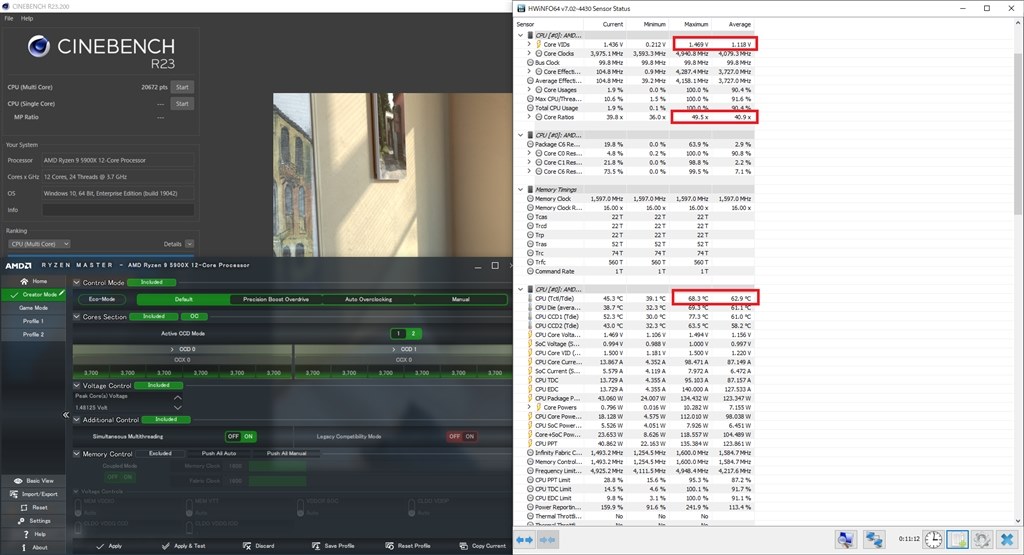This screenshot has height=555, width=1024.
Task: Expand Core VIDs row in HWiNFO
Action: click(529, 44)
